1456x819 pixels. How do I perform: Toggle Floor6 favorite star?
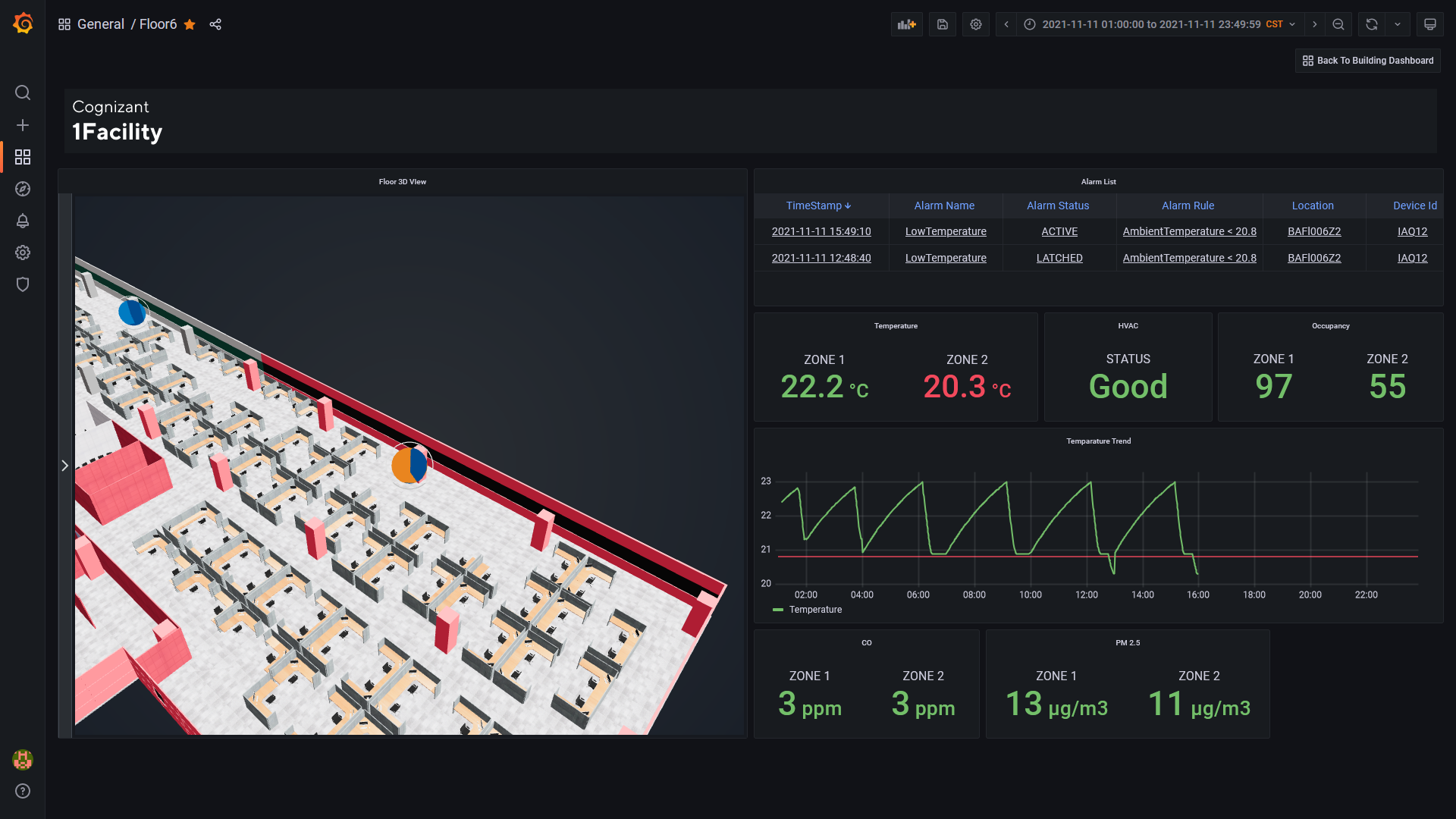pos(189,24)
